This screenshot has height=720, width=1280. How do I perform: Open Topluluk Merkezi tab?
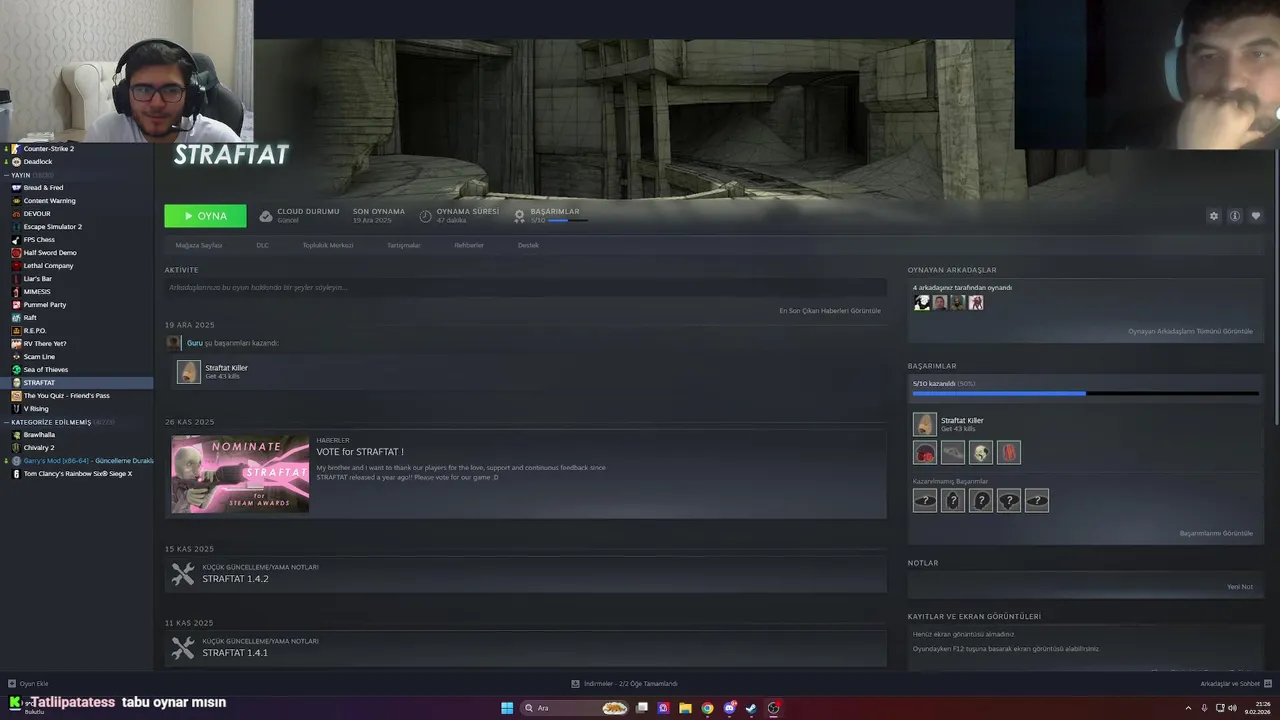coord(328,245)
